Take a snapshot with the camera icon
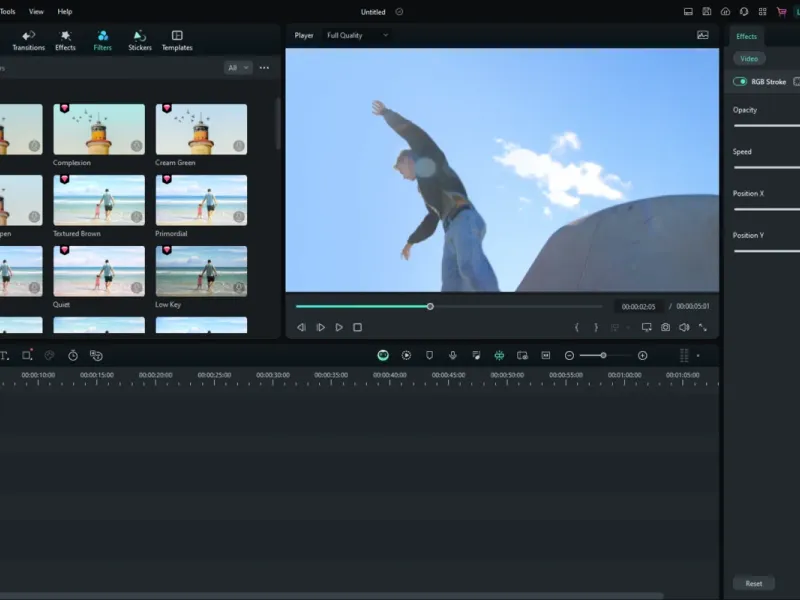The image size is (800, 600). tap(665, 328)
